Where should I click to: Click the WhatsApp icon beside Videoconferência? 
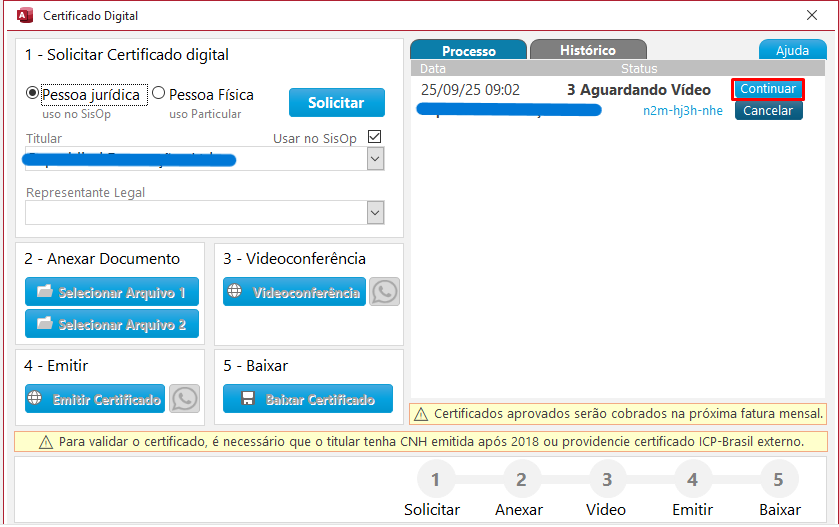click(384, 292)
